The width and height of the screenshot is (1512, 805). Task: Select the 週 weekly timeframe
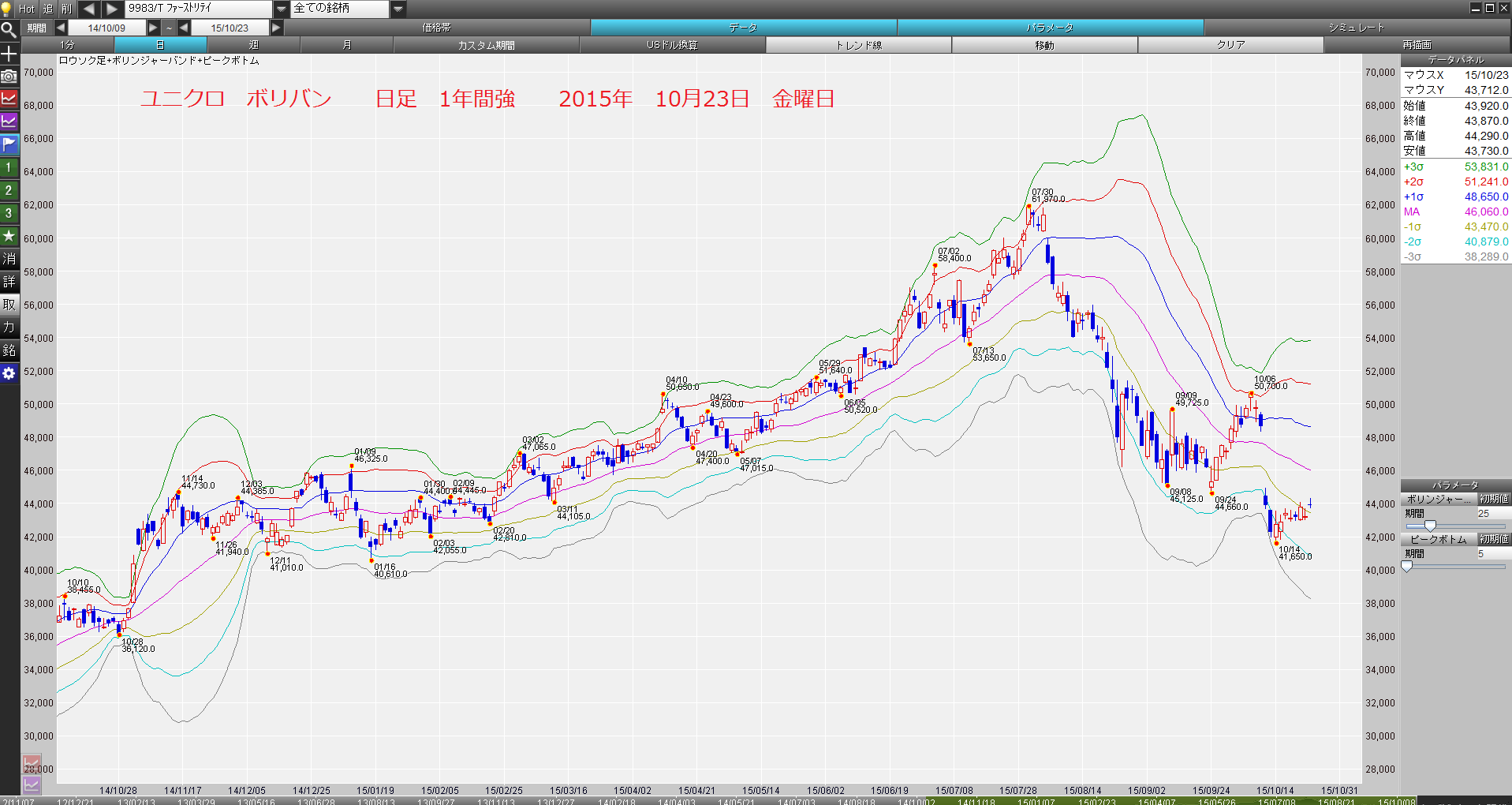pos(254,45)
